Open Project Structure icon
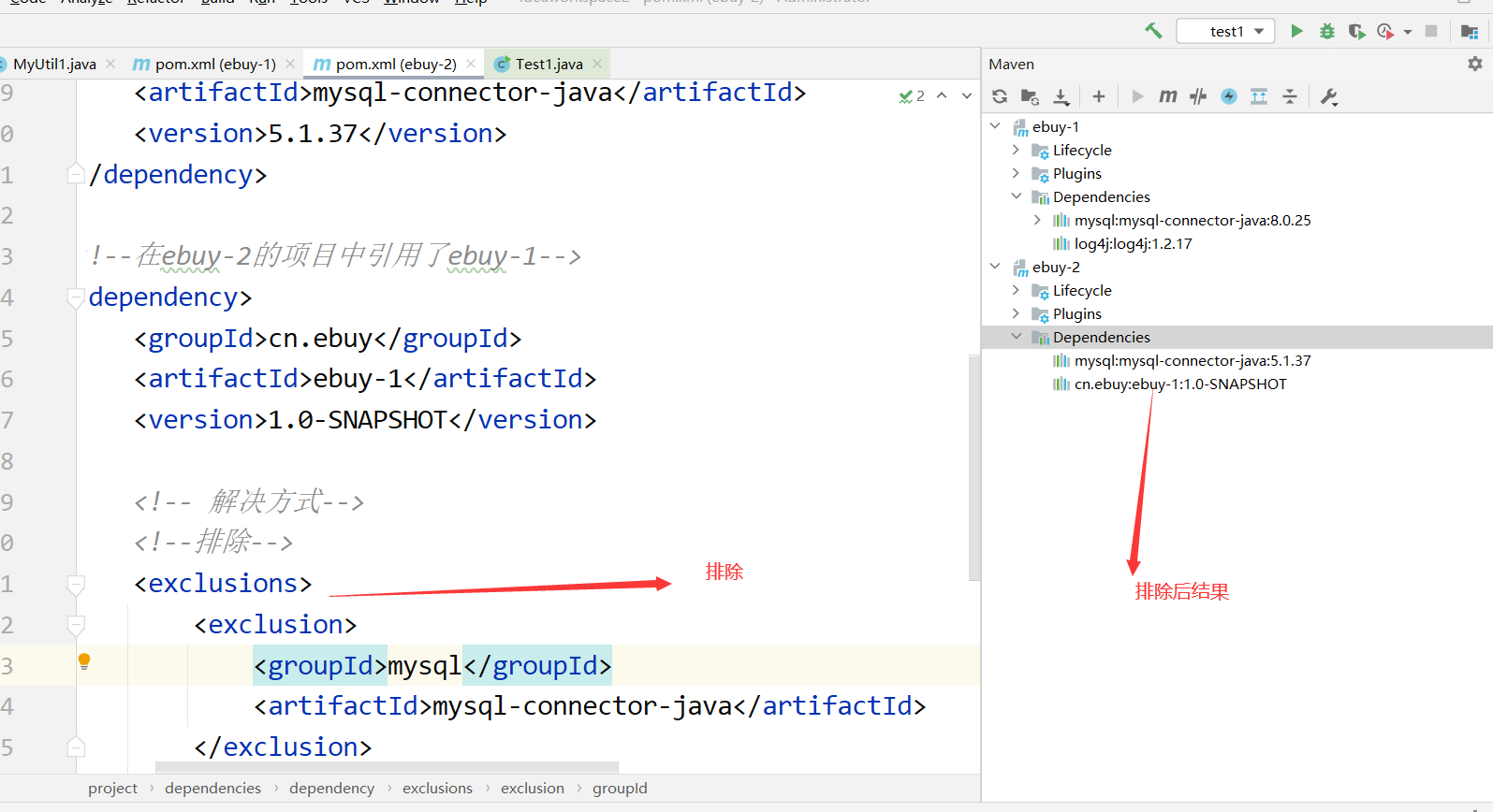This screenshot has width=1493, height=812. click(x=1470, y=31)
